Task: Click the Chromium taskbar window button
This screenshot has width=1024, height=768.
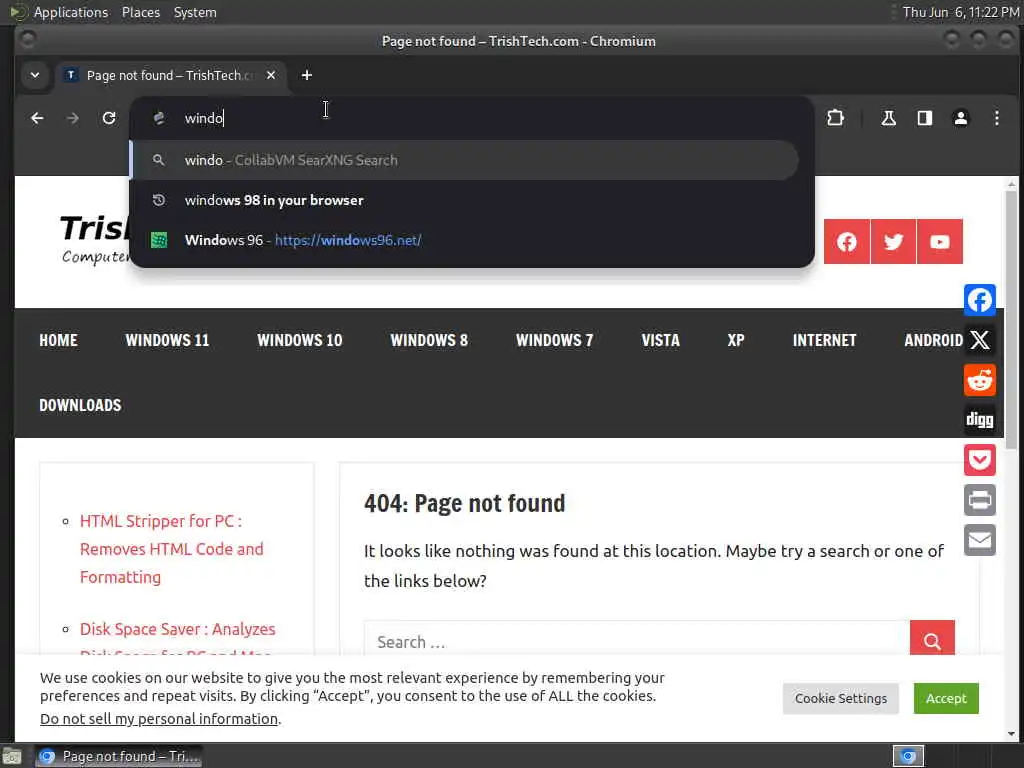Action: coord(118,756)
